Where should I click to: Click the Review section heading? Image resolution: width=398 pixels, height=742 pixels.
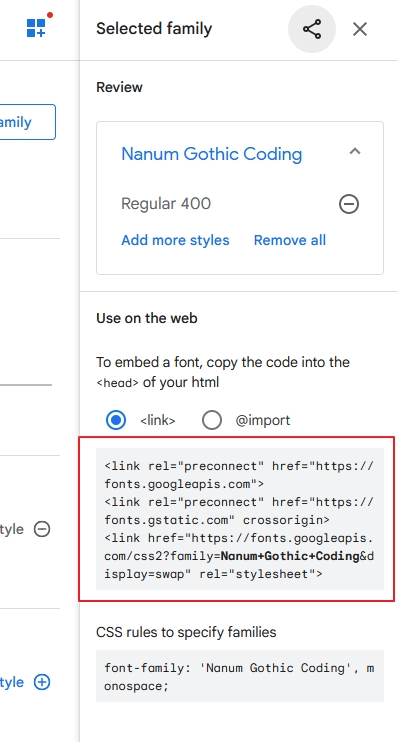(119, 87)
